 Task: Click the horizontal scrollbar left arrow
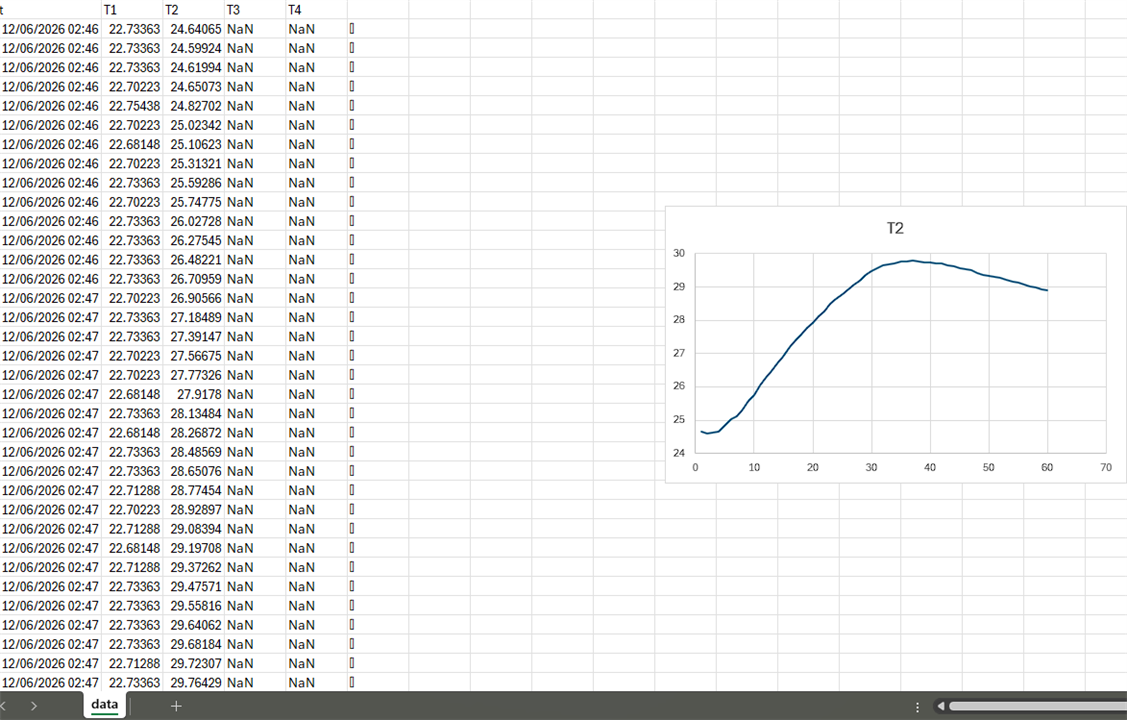tap(940, 706)
